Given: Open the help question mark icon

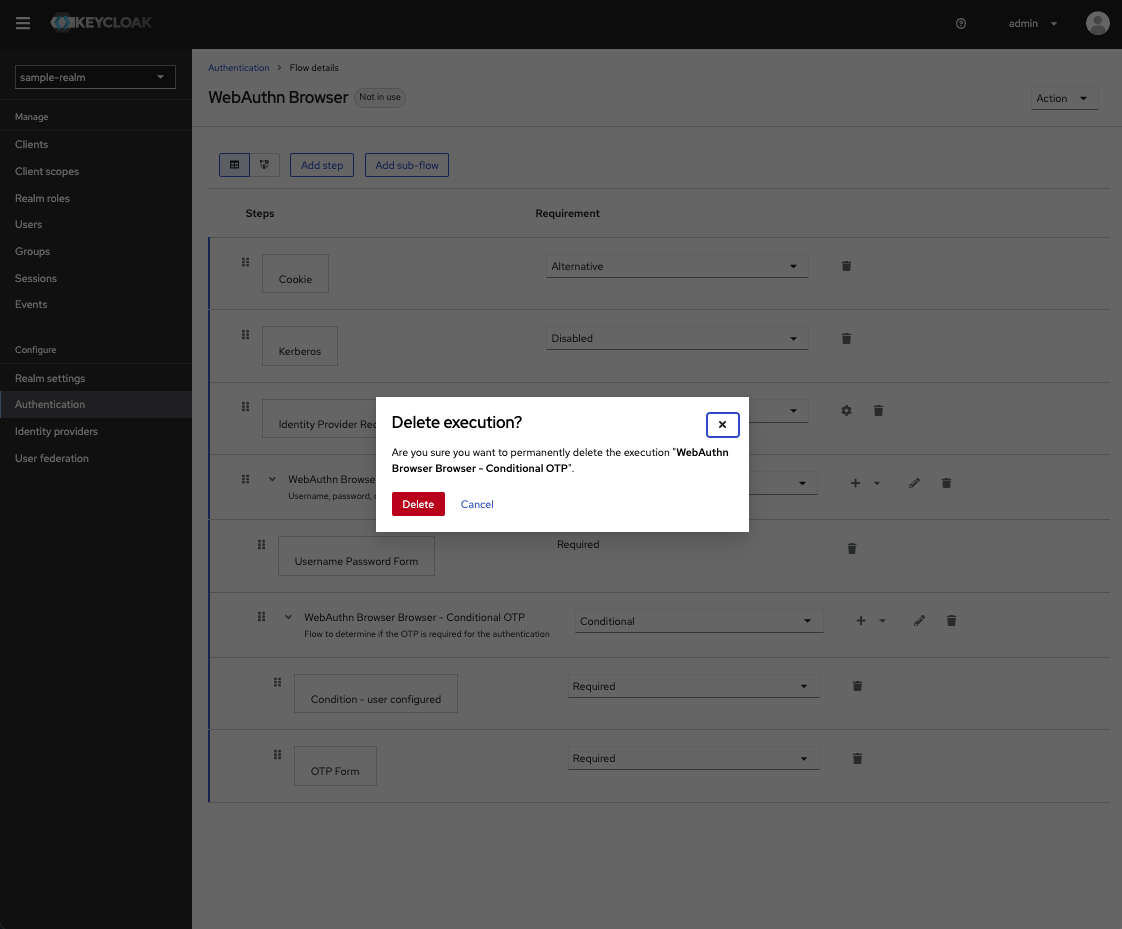Looking at the screenshot, I should click(x=961, y=24).
